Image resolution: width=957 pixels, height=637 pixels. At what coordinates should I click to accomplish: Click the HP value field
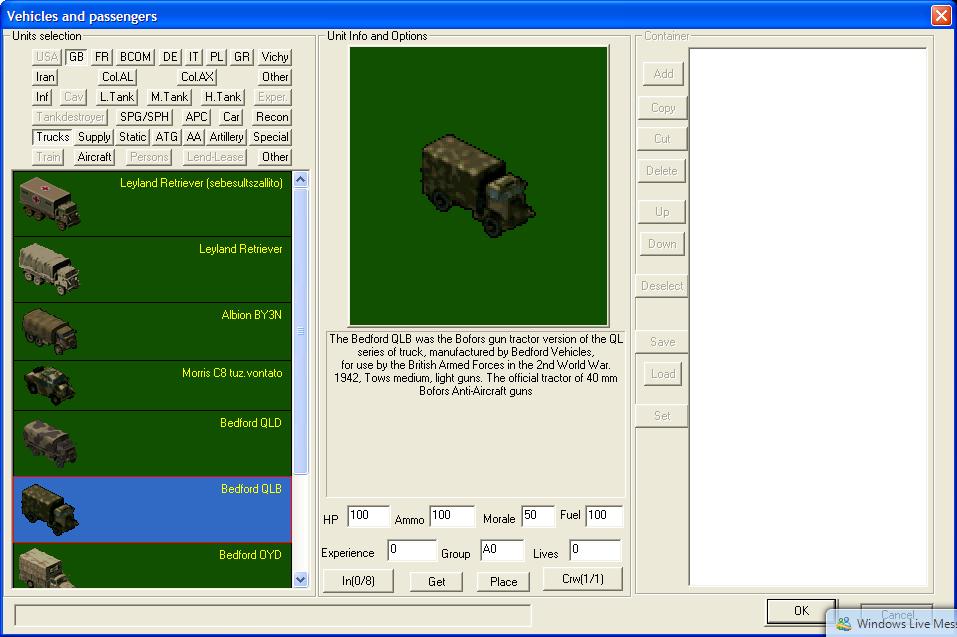coord(368,516)
